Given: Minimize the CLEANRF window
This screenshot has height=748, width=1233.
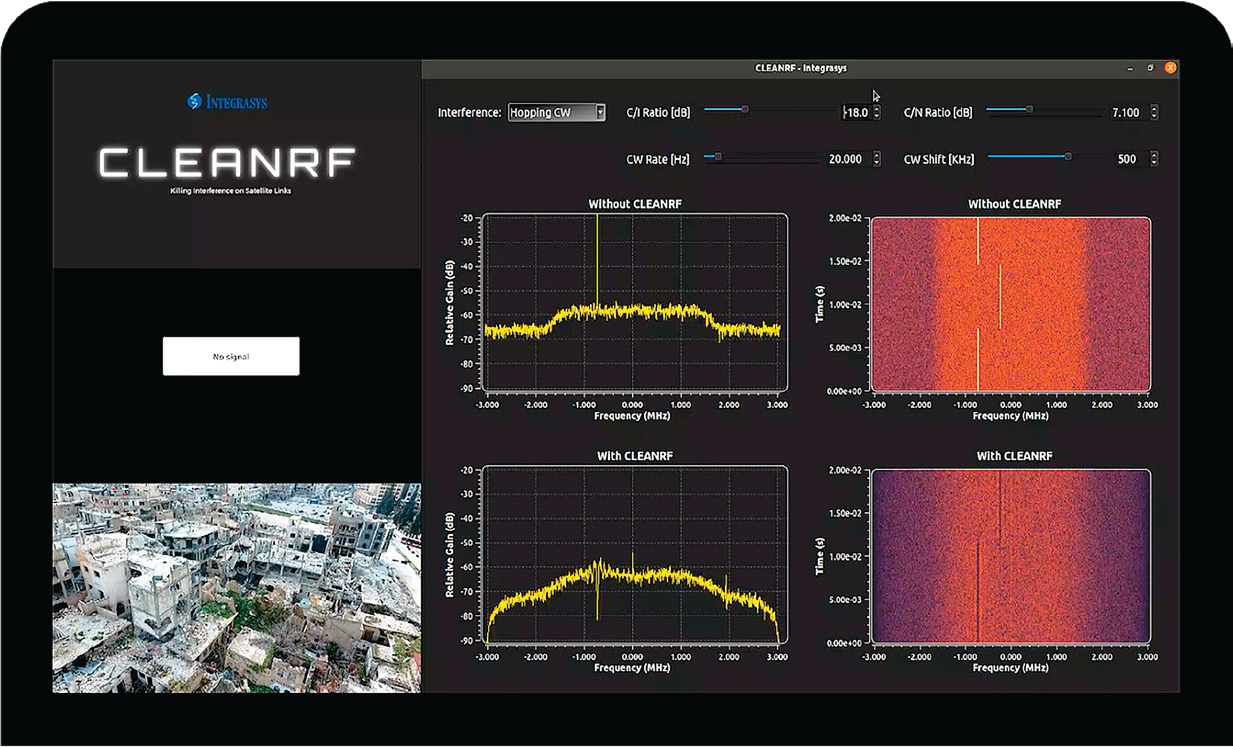Looking at the screenshot, I should point(1131,68).
